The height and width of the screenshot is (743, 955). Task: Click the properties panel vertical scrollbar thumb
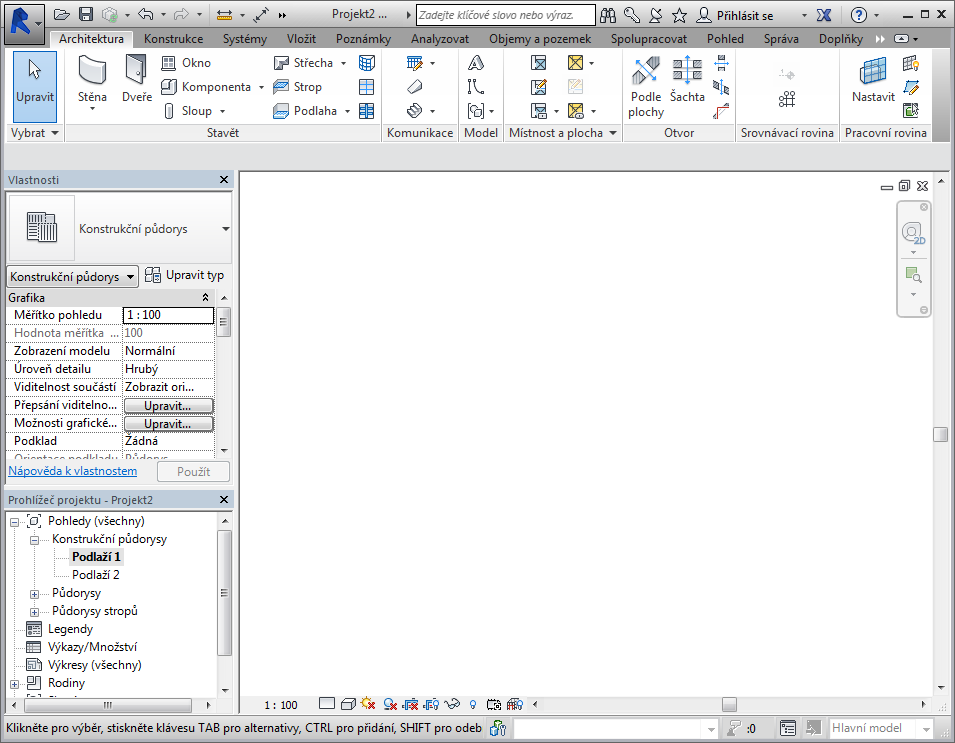pos(224,323)
